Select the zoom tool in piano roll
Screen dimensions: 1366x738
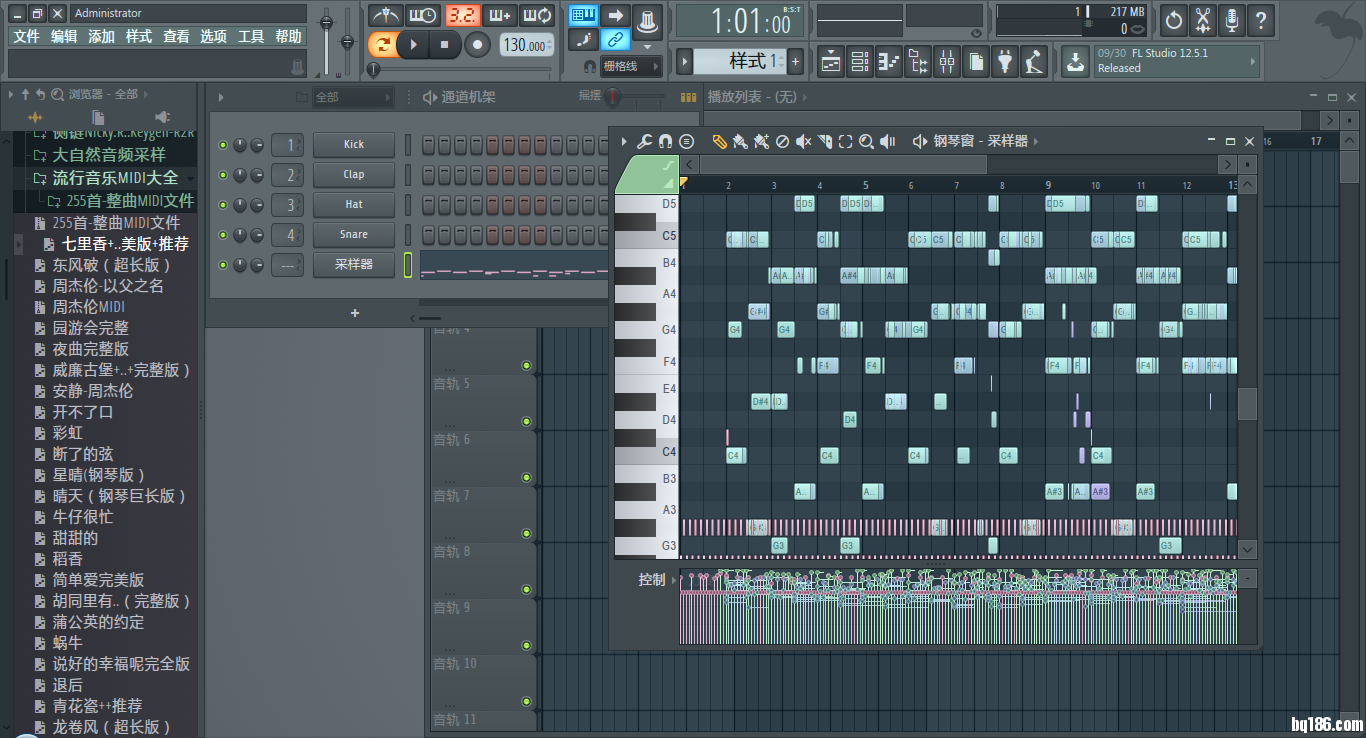pos(867,142)
